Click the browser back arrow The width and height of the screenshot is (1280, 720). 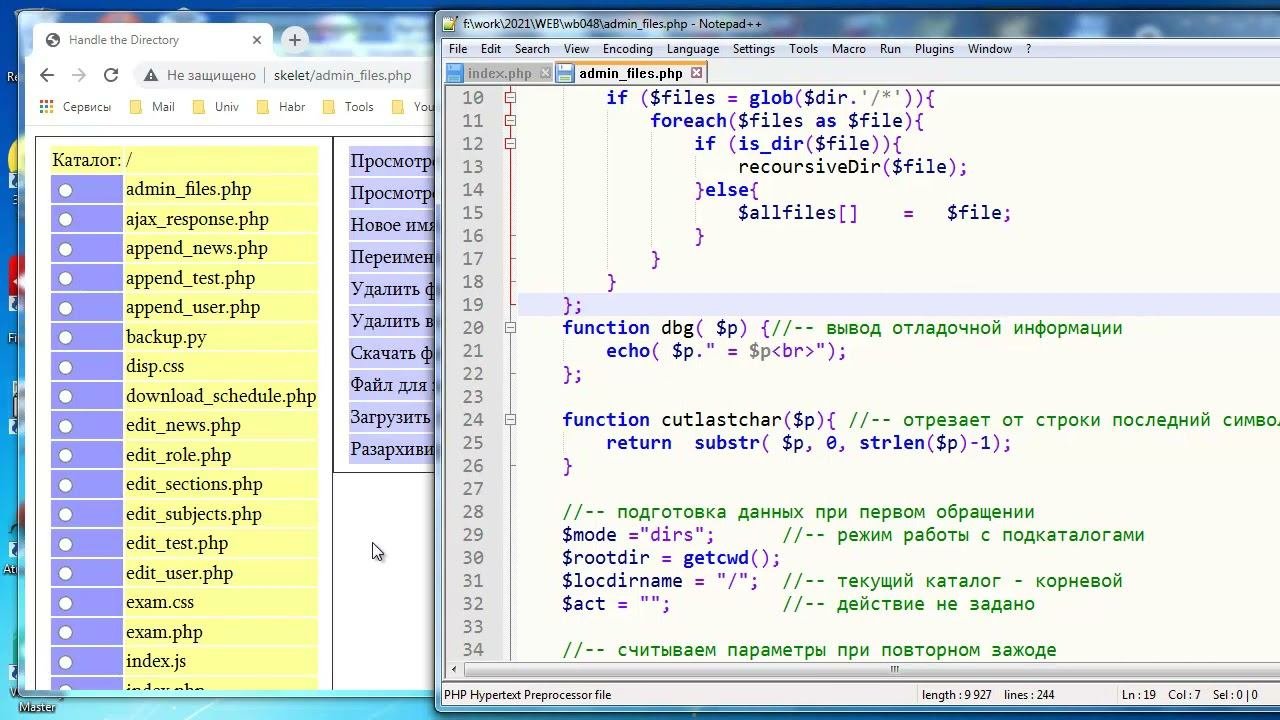click(x=47, y=75)
